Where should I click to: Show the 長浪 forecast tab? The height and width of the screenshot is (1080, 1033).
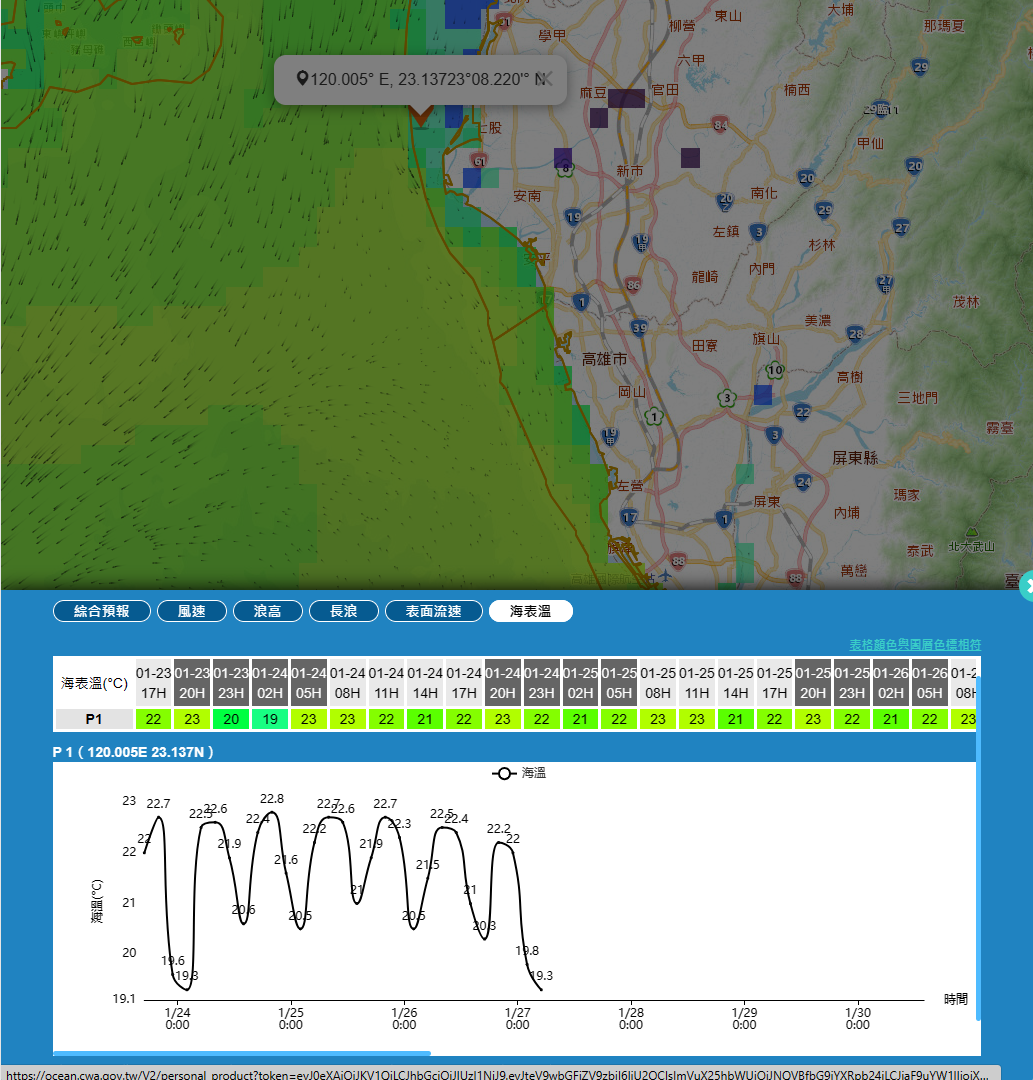point(343,611)
